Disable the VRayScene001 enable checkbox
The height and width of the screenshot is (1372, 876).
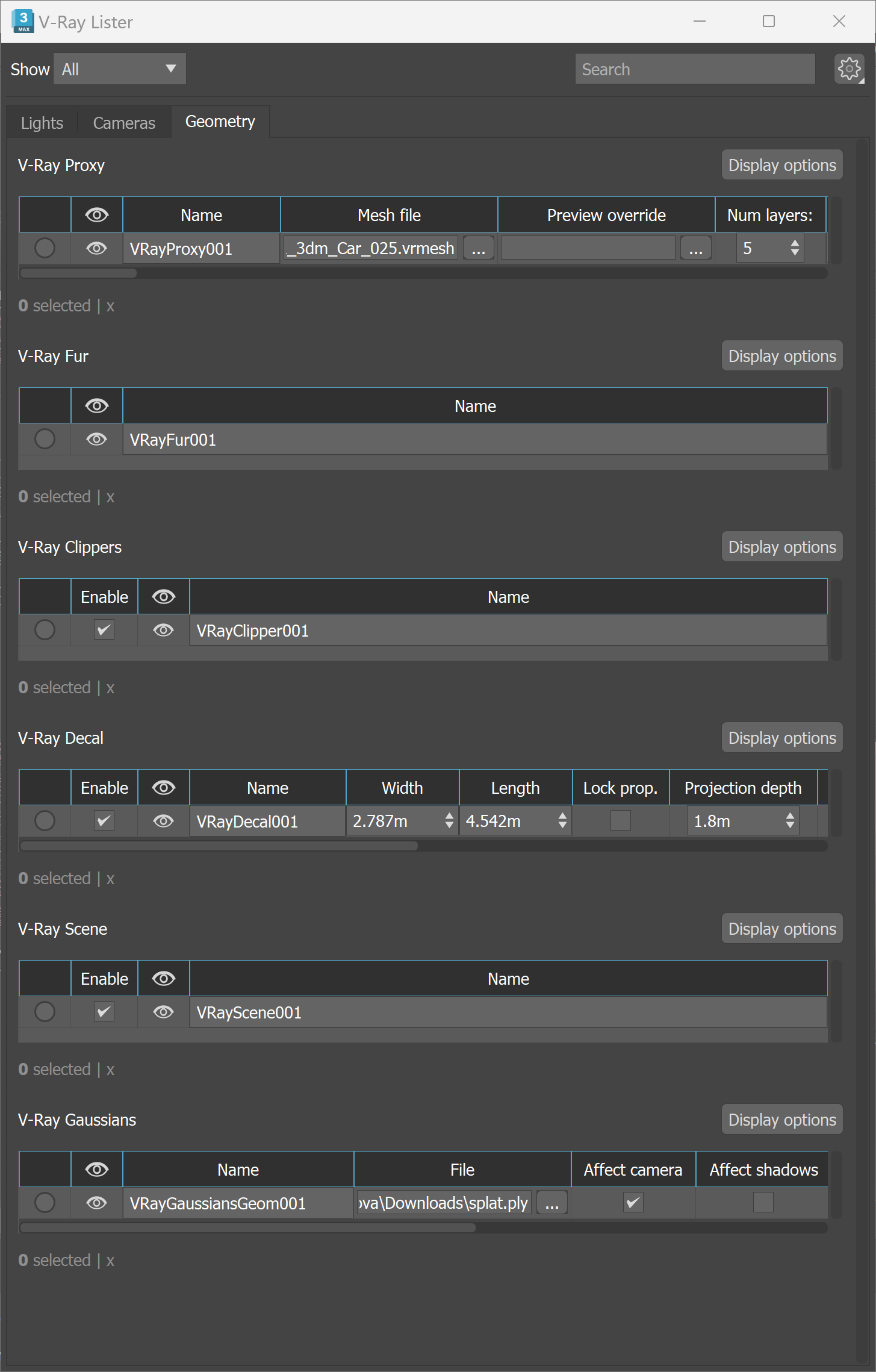pos(104,1012)
